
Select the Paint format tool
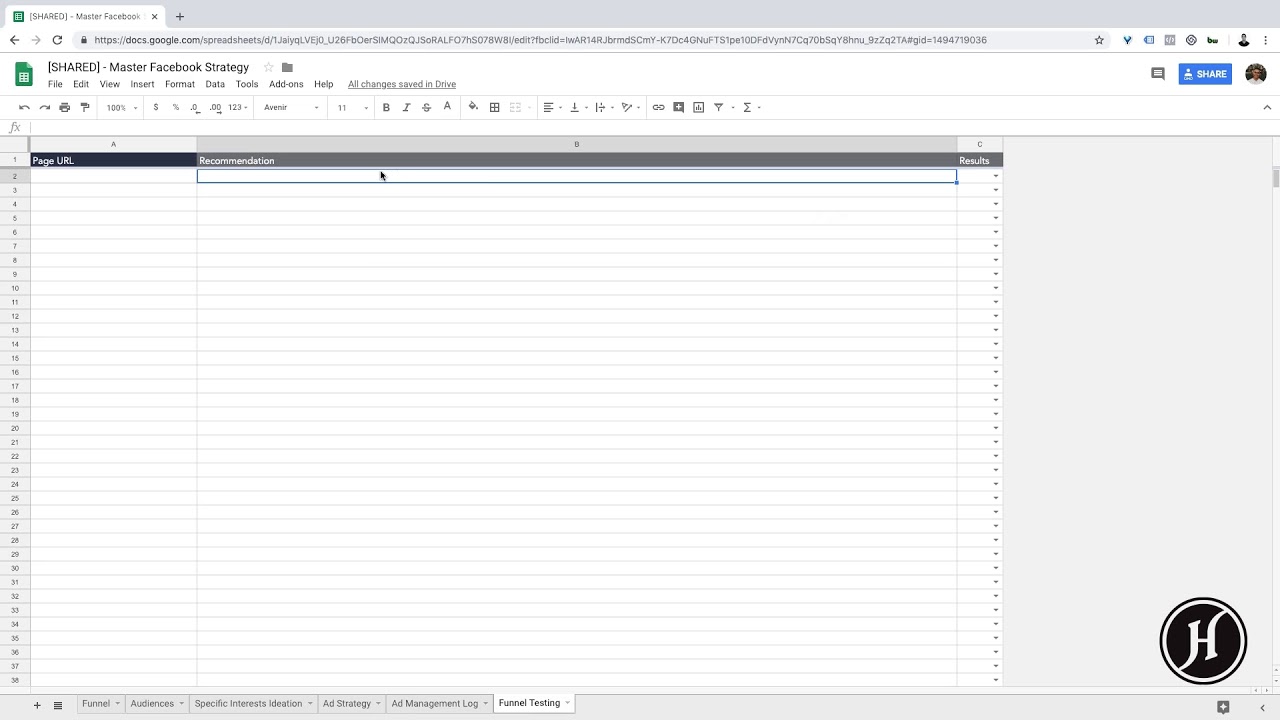[84, 107]
